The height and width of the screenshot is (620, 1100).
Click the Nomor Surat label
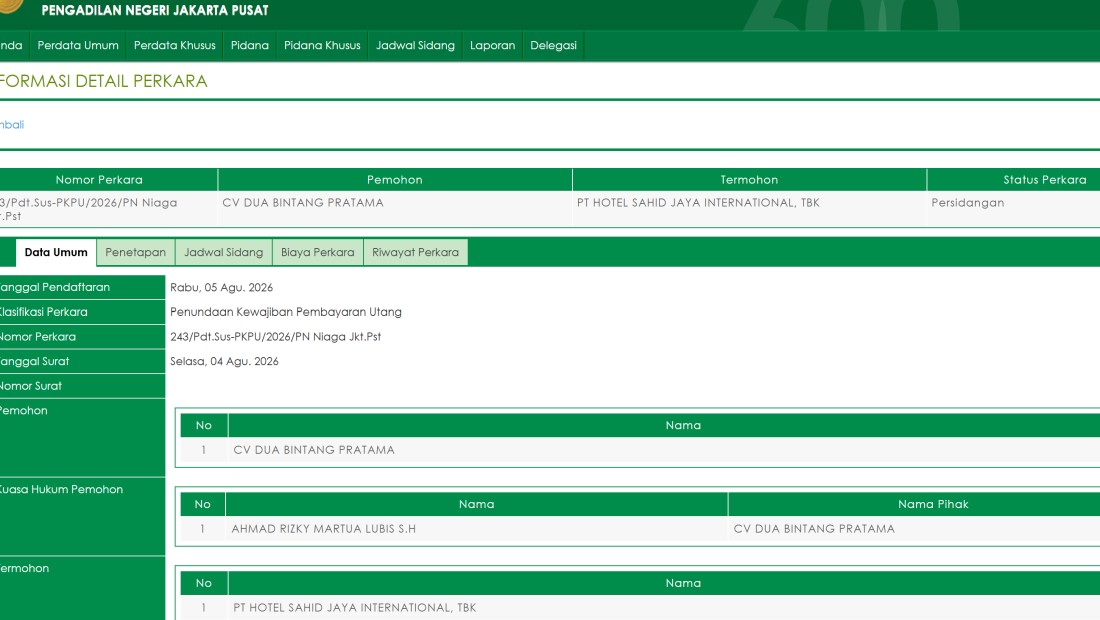(x=31, y=386)
